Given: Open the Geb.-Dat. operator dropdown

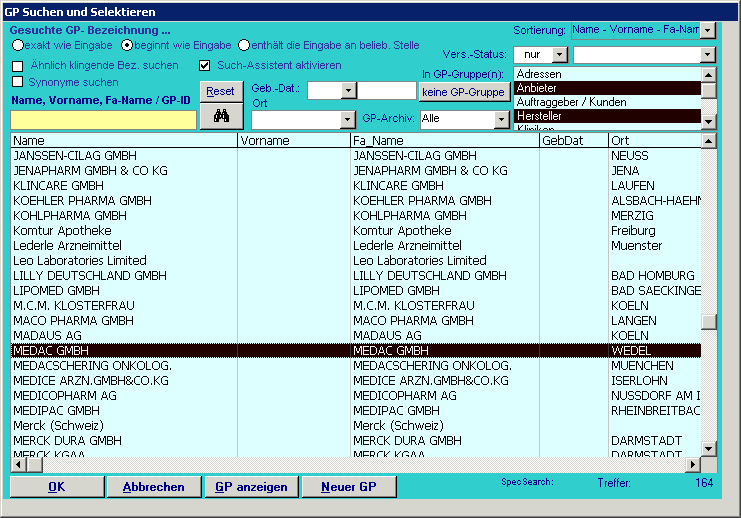Looking at the screenshot, I should 348,90.
